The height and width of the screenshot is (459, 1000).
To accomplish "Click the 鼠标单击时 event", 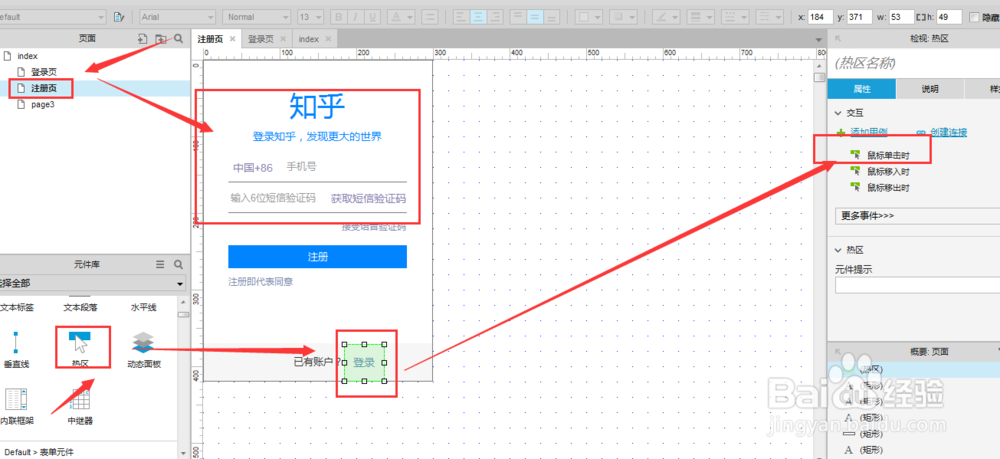I will click(x=888, y=155).
